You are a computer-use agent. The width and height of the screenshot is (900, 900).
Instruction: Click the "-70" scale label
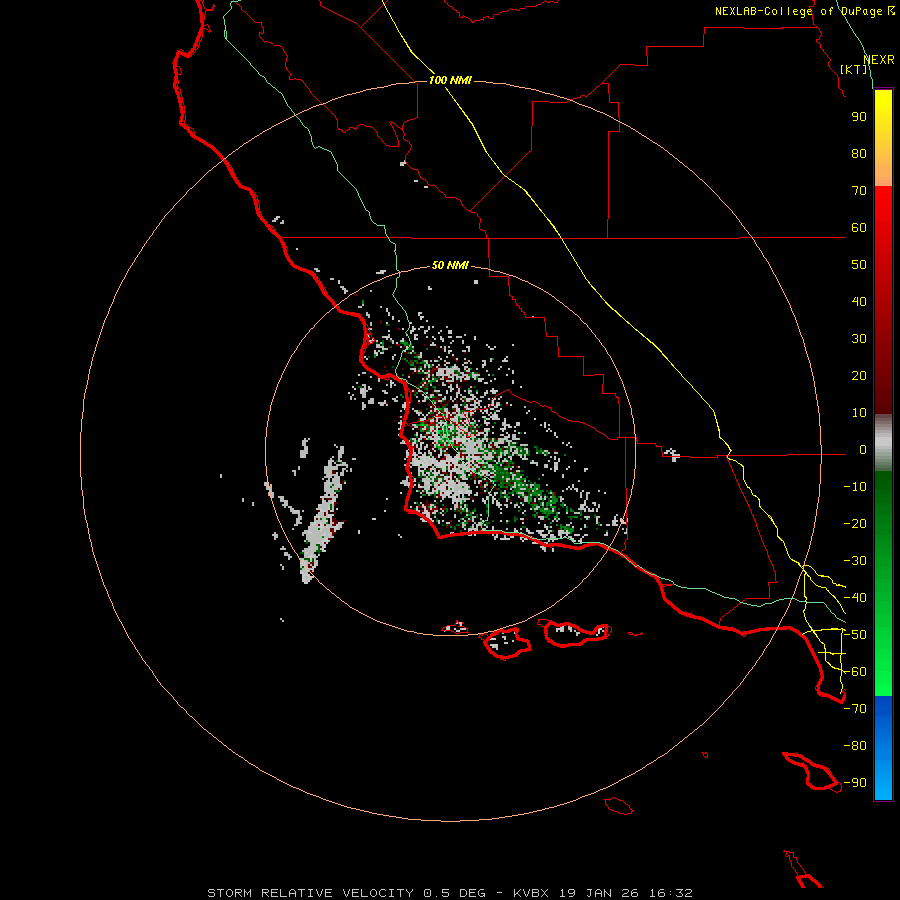pos(855,709)
